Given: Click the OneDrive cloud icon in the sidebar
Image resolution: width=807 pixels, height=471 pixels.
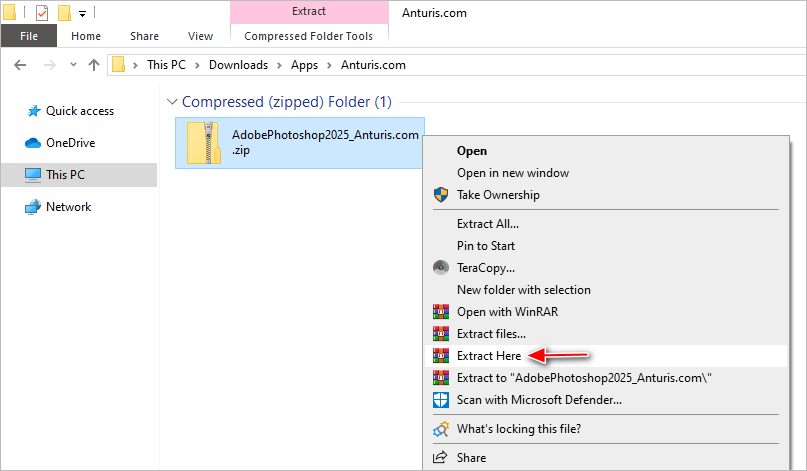Looking at the screenshot, I should pos(33,143).
